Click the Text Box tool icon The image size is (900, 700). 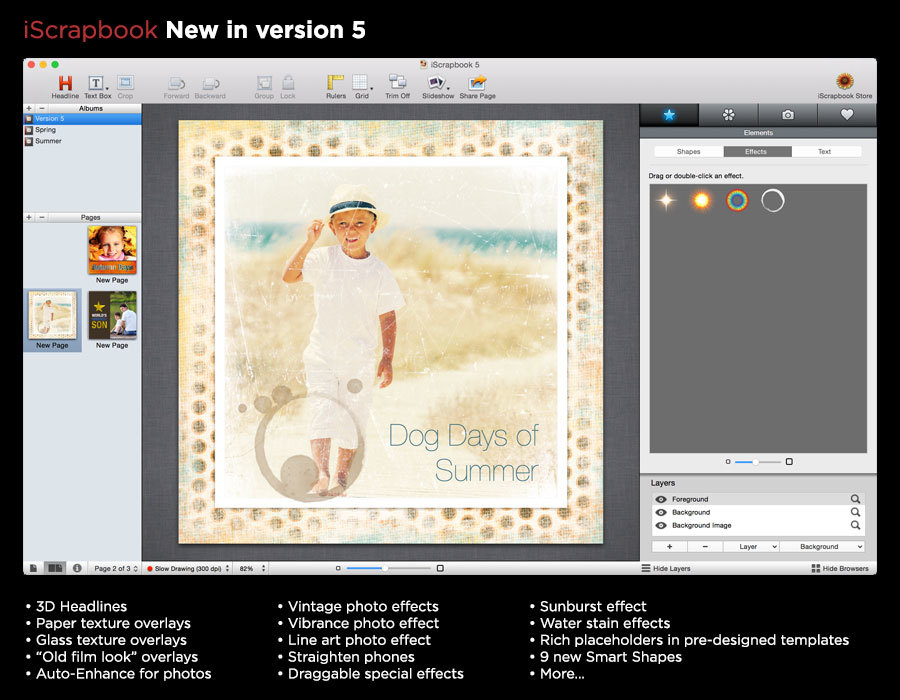tap(97, 84)
